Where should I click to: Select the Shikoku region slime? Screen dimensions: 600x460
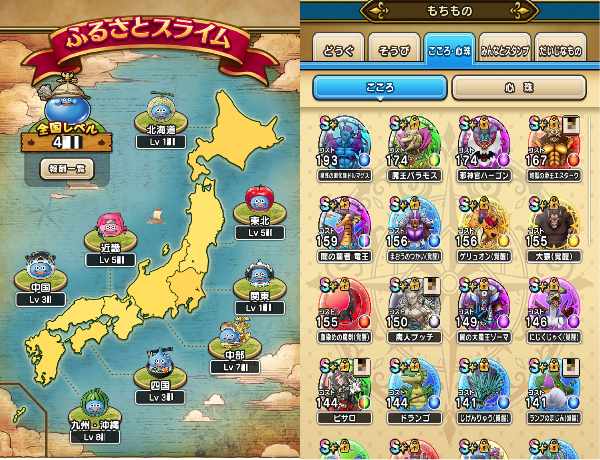pyautogui.click(x=160, y=364)
